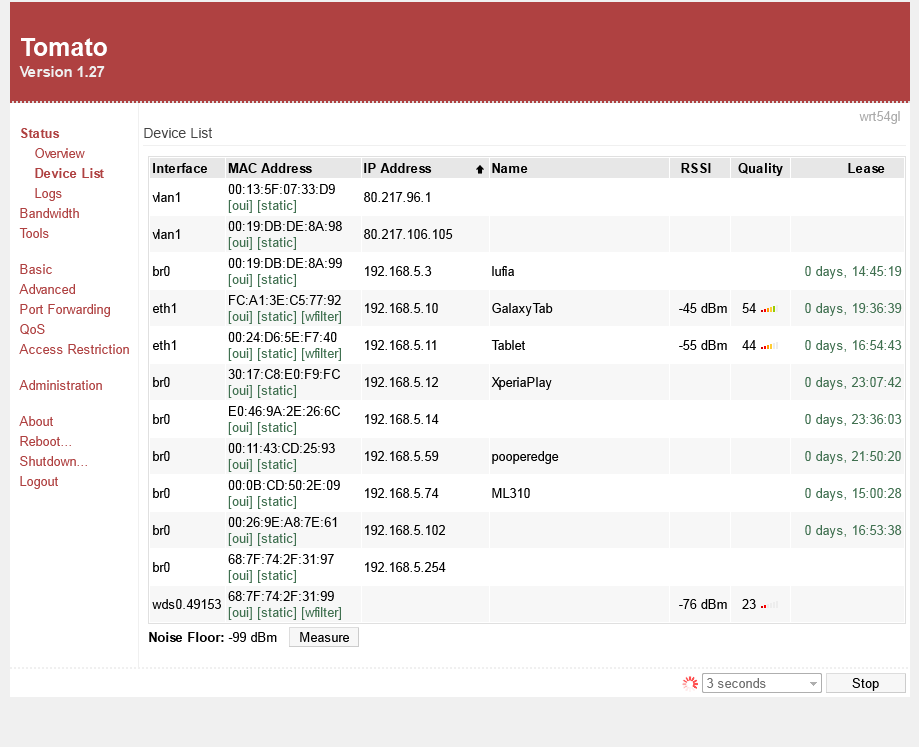
Task: Click the Tablet signal quality bars
Action: 768,346
